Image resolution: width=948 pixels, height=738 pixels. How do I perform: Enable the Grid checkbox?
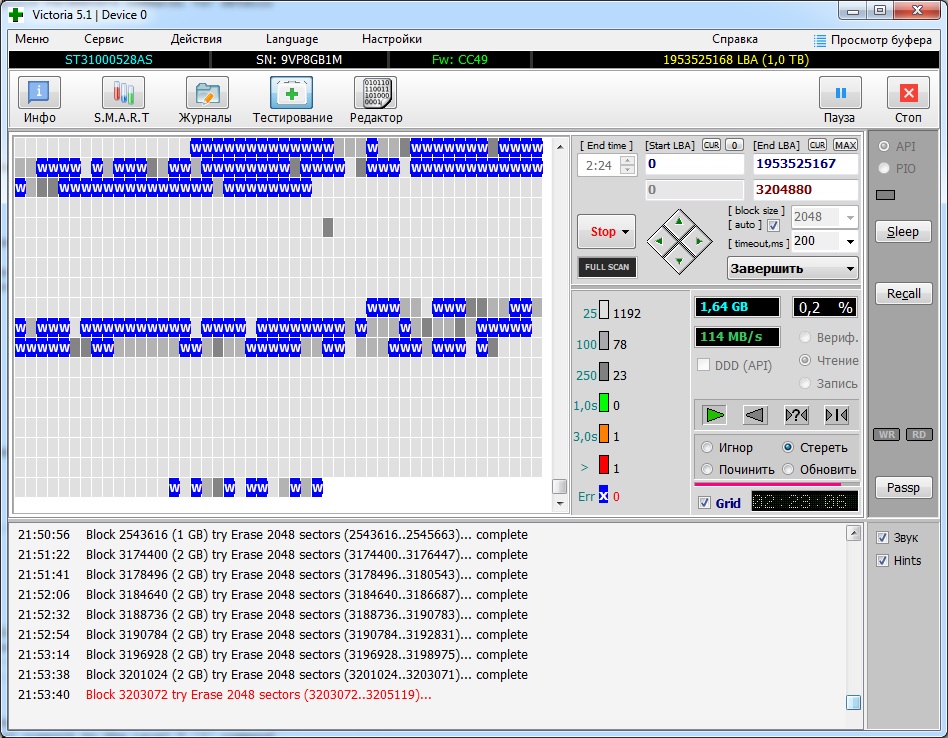[704, 503]
